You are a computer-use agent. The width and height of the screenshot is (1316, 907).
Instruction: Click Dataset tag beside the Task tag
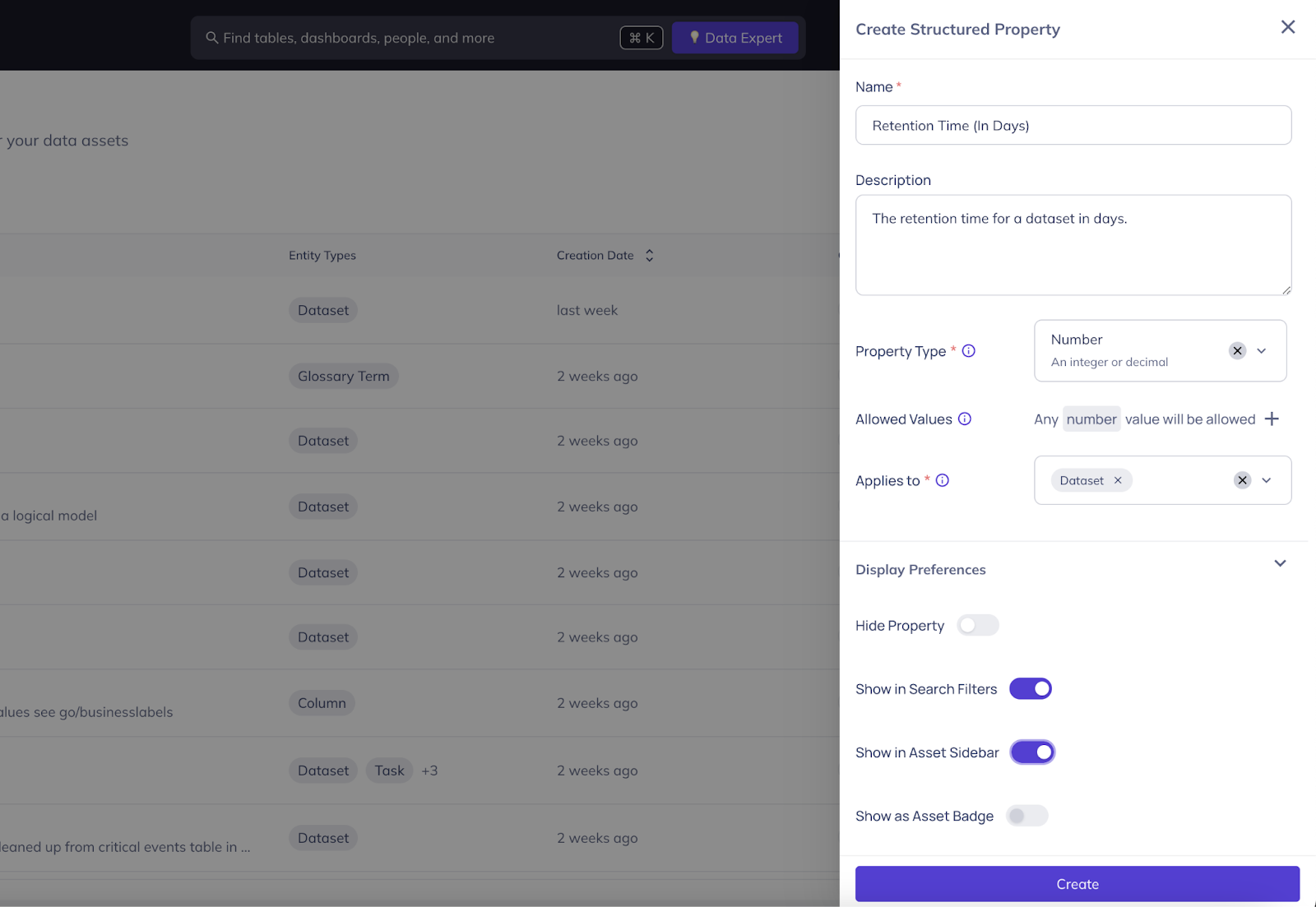pyautogui.click(x=323, y=770)
